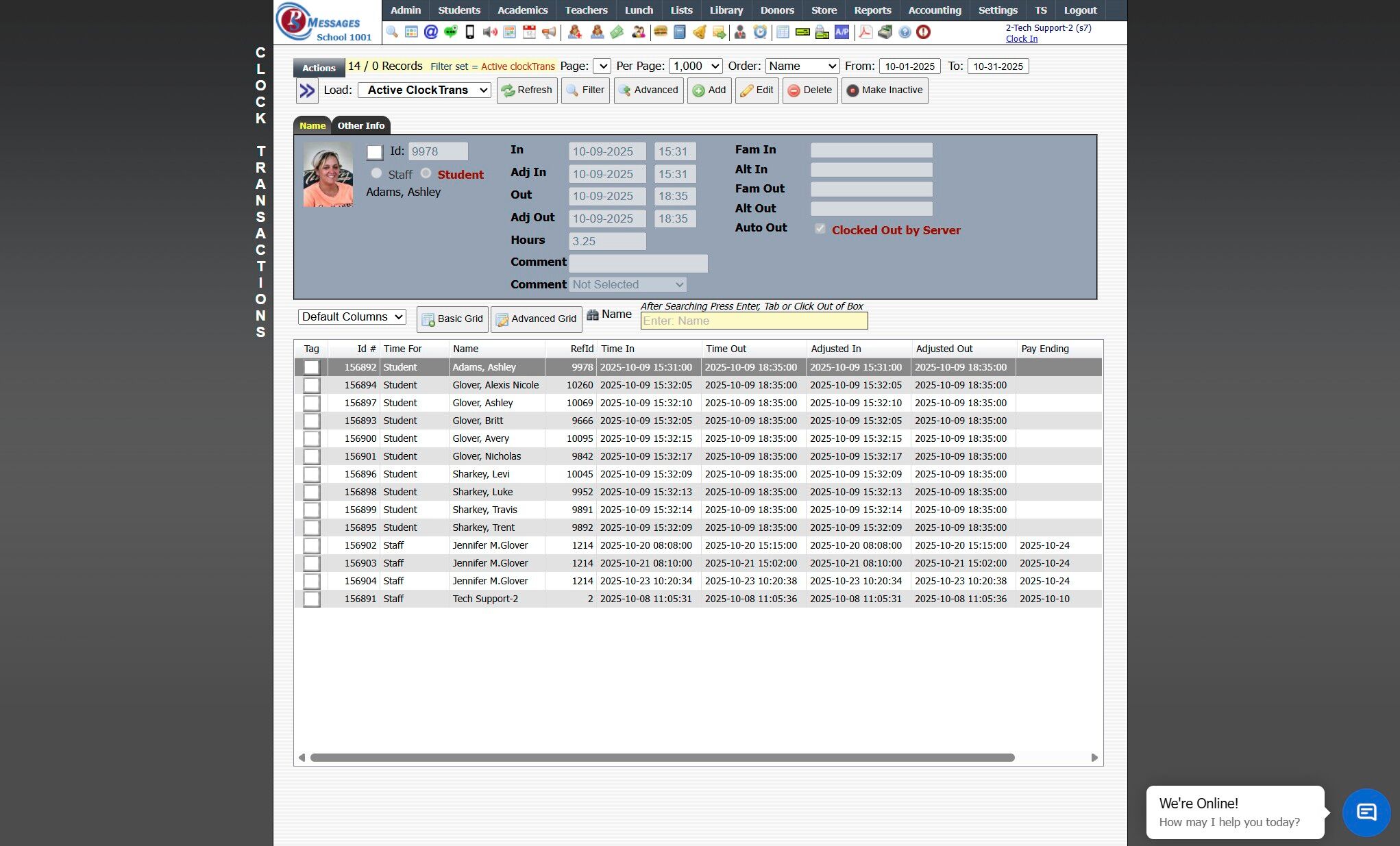Select the Staff radio button
Viewport: 1400px width, 846px height.
[x=376, y=173]
